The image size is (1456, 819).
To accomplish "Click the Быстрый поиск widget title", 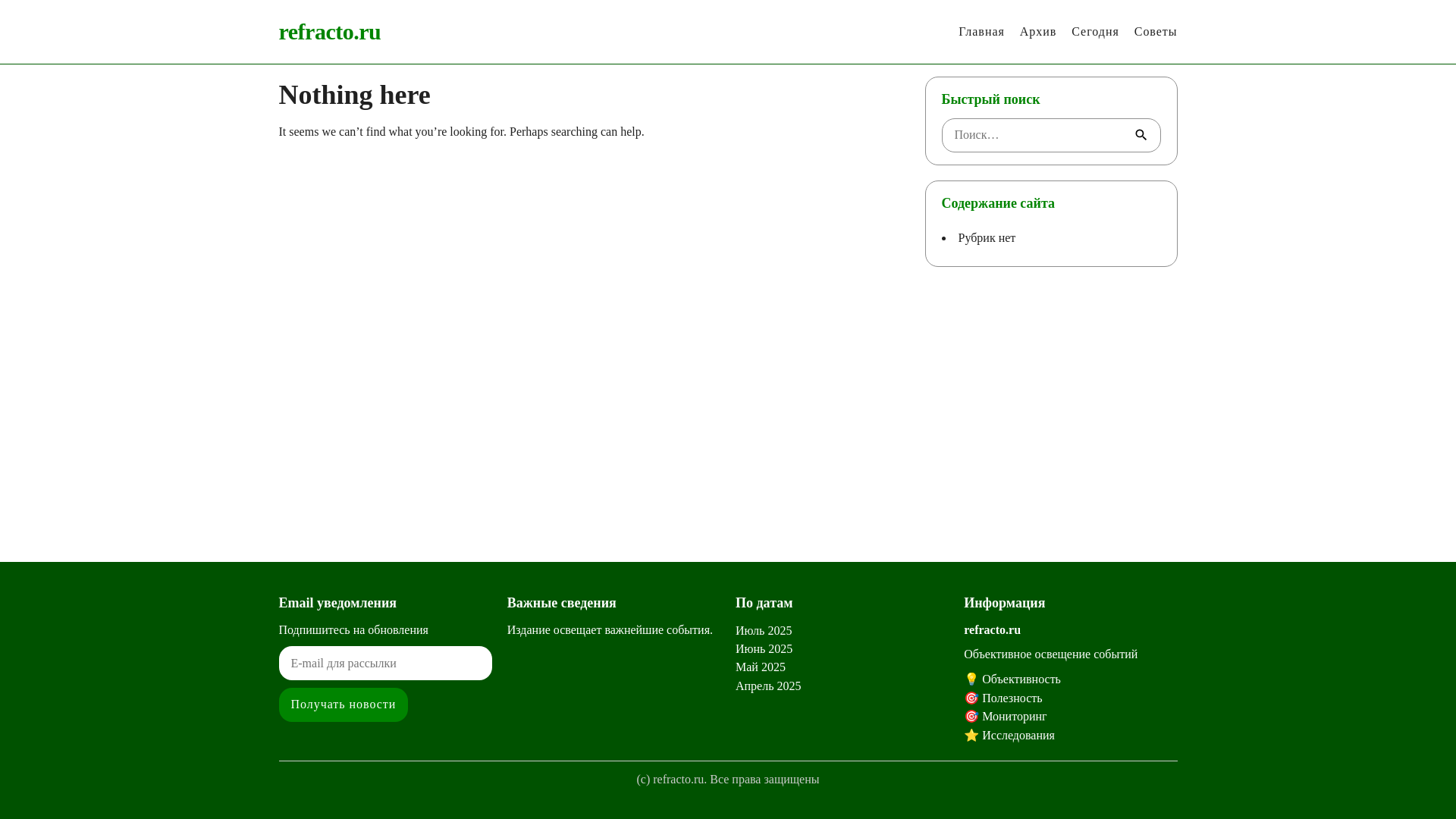I will [991, 99].
